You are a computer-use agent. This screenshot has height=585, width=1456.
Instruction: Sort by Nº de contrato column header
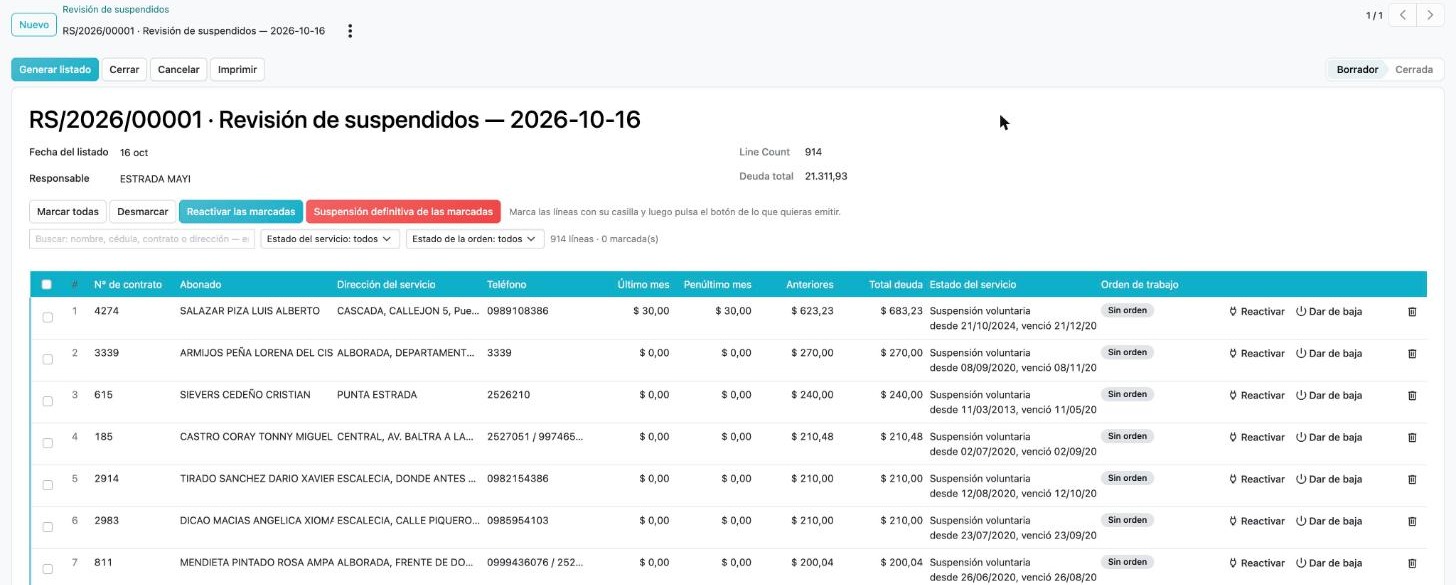[x=128, y=285]
